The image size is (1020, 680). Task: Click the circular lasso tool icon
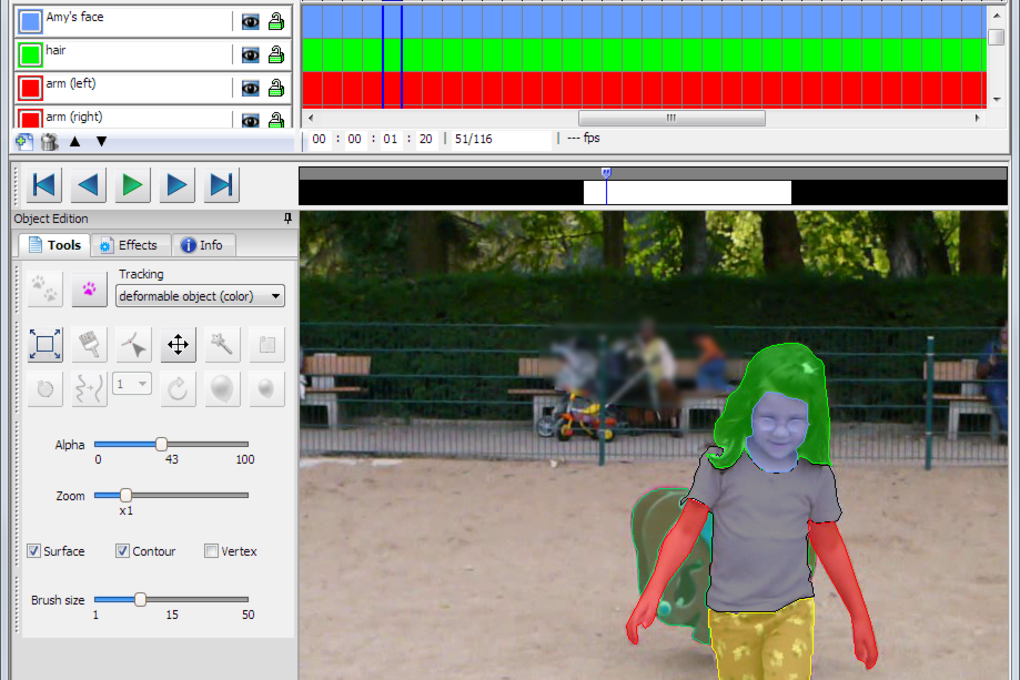(45, 389)
